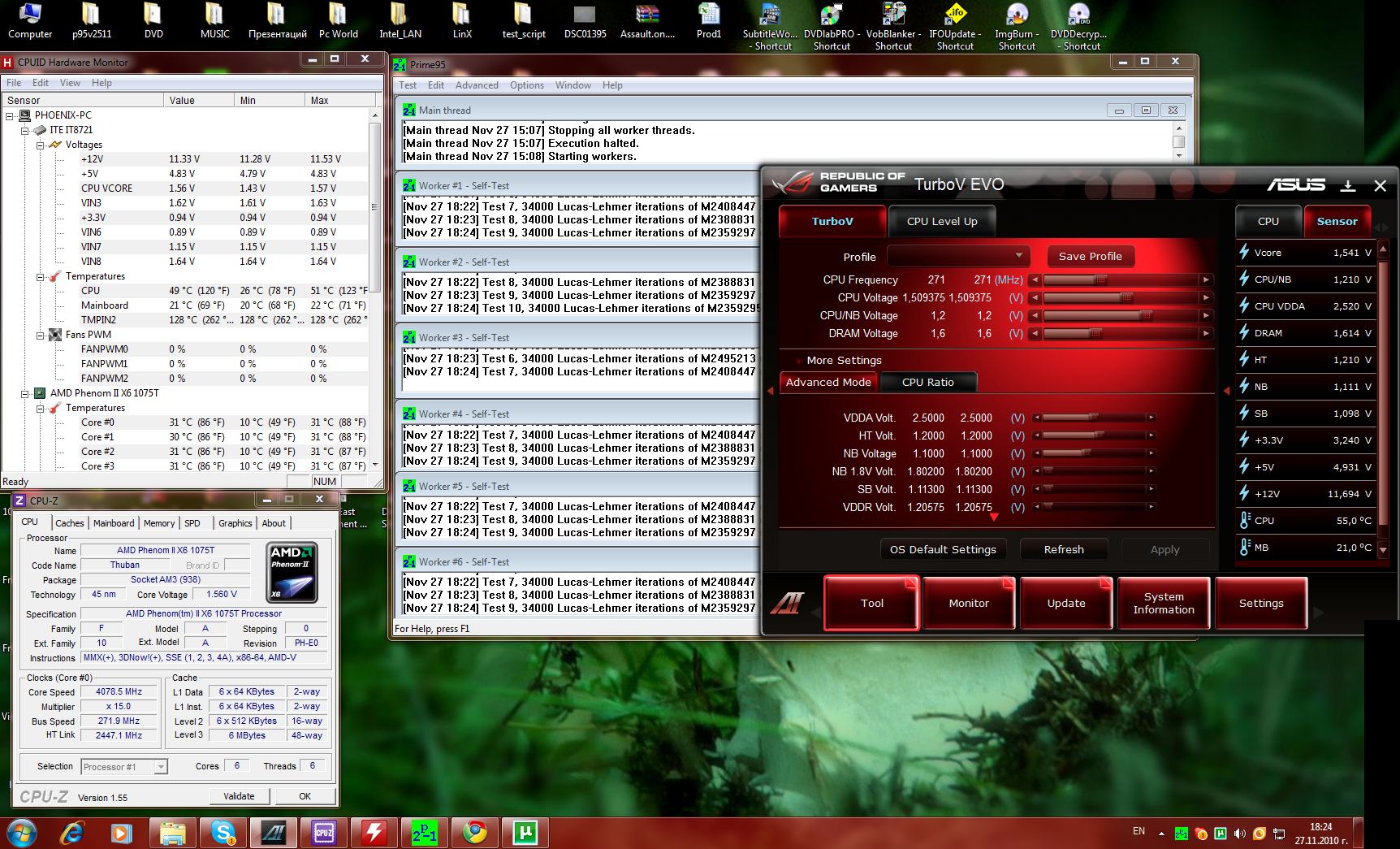Open the TurboV Settings section
Image resolution: width=1400 pixels, height=849 pixels.
(x=1261, y=603)
